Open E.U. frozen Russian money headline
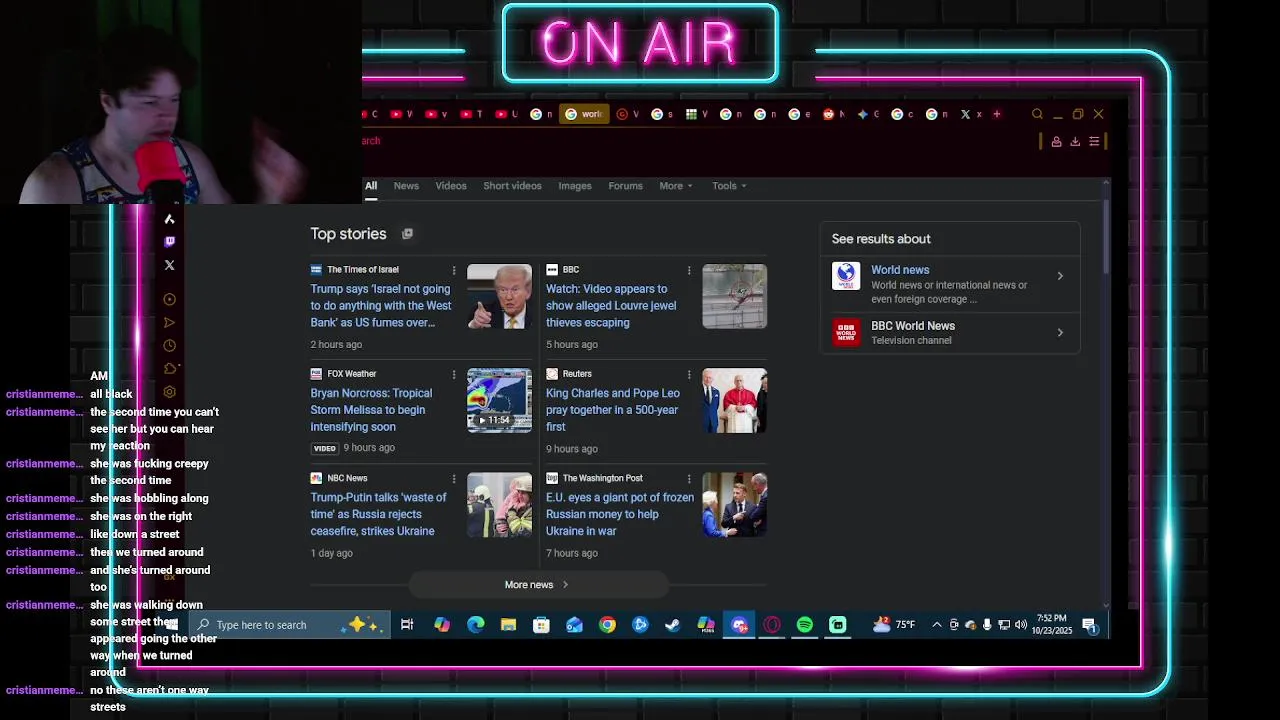Image resolution: width=1280 pixels, height=720 pixels. (620, 514)
